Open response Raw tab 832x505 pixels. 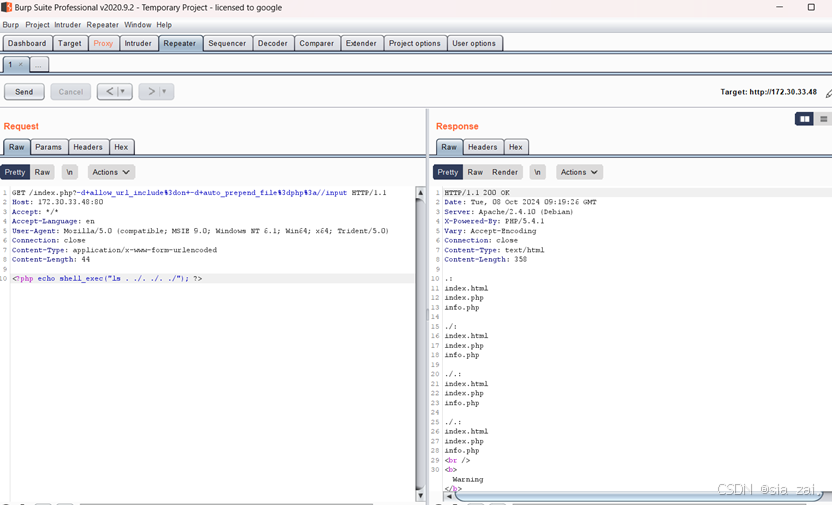coord(449,147)
